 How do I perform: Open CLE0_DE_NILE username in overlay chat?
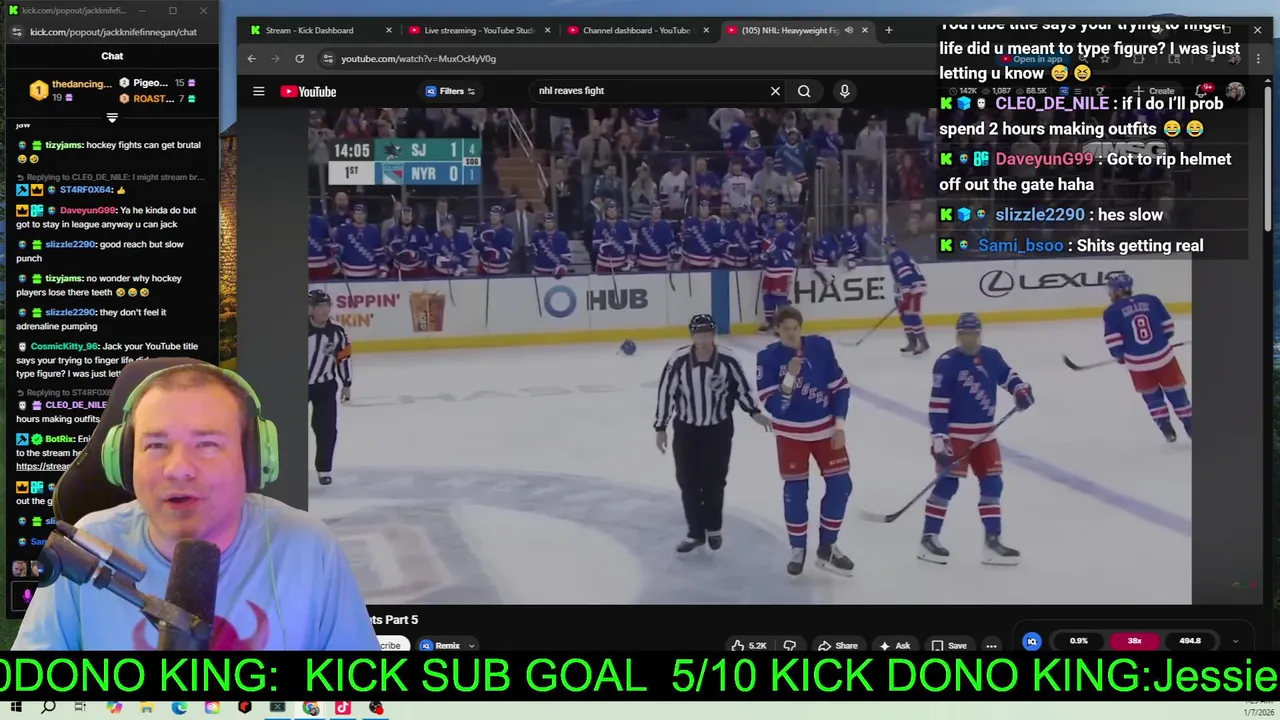pos(1052,104)
